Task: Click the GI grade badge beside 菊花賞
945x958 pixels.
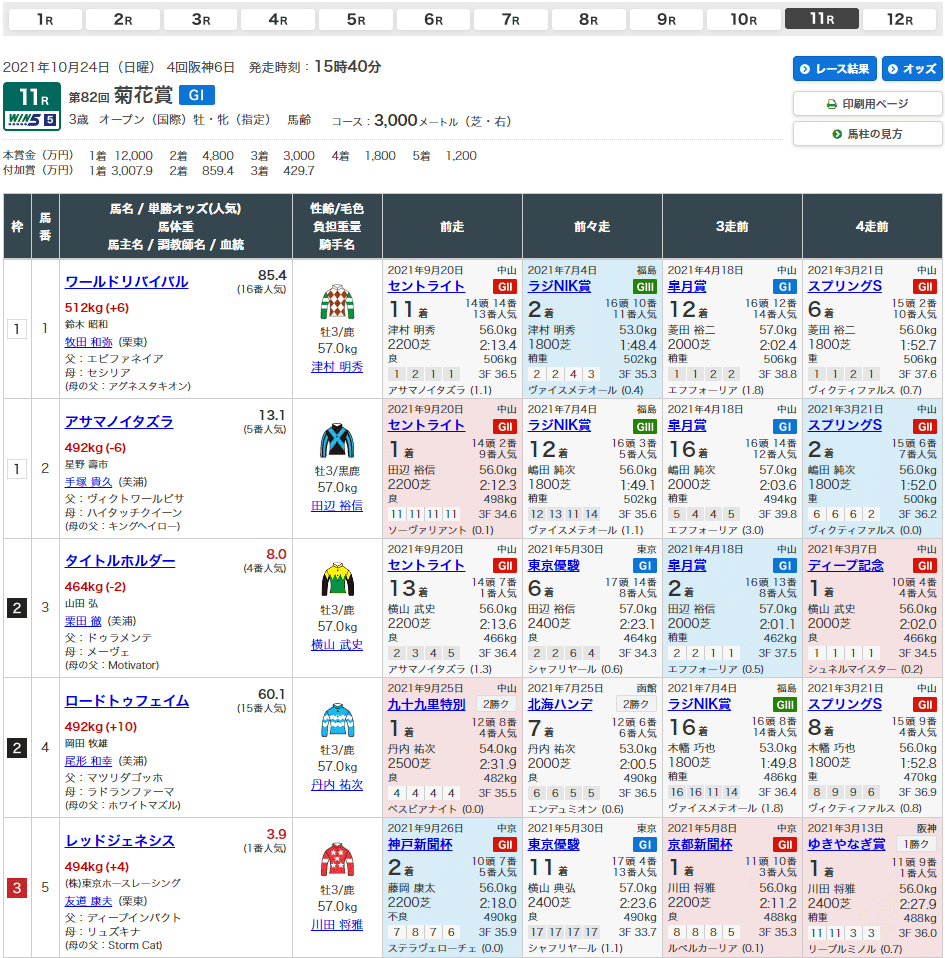Action: (x=197, y=95)
